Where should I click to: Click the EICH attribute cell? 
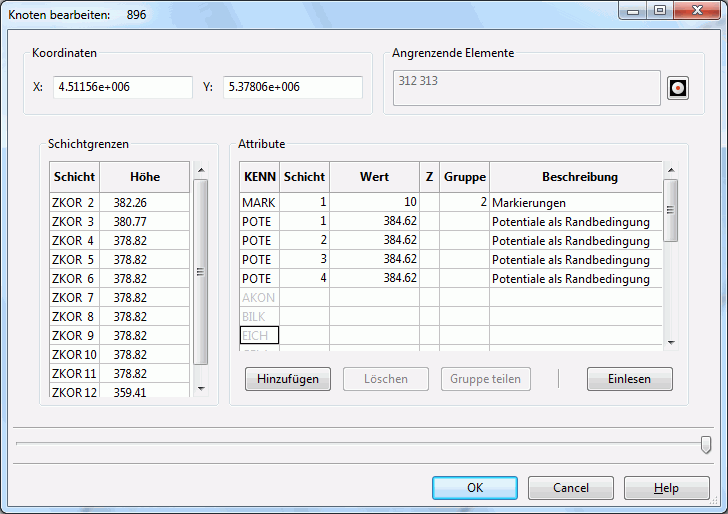pyautogui.click(x=259, y=336)
